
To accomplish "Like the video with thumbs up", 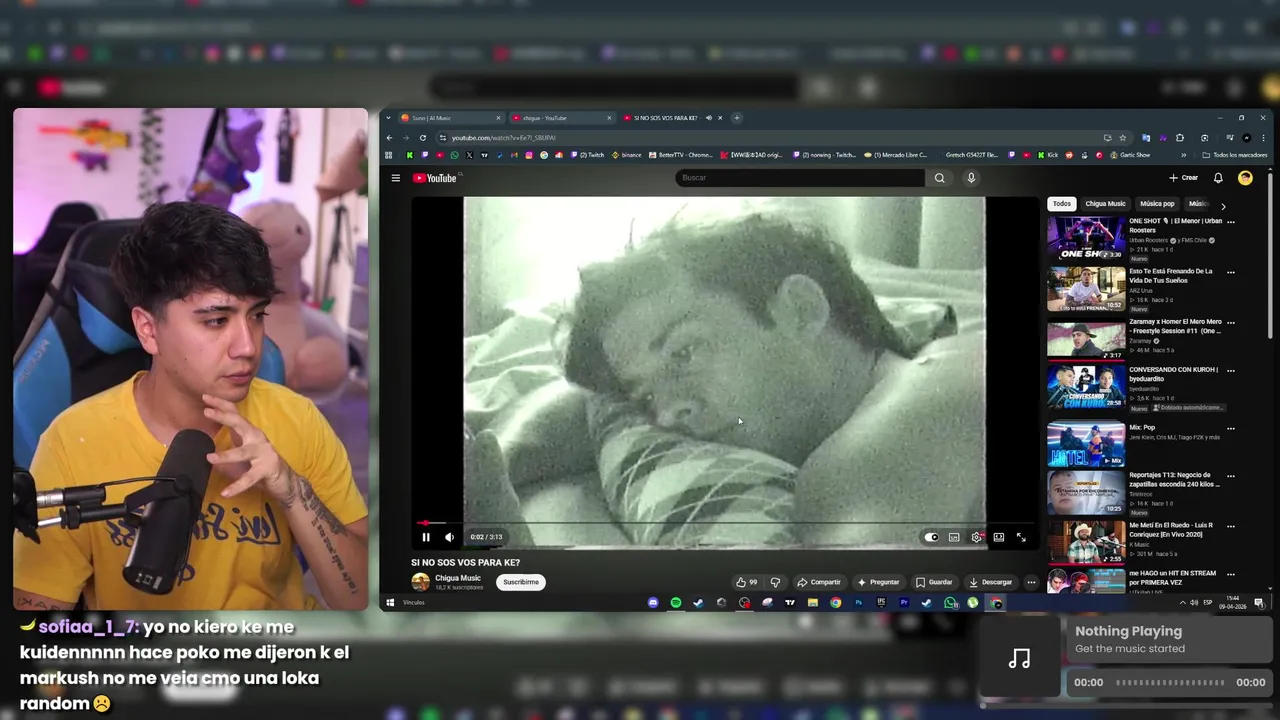I will click(x=746, y=582).
